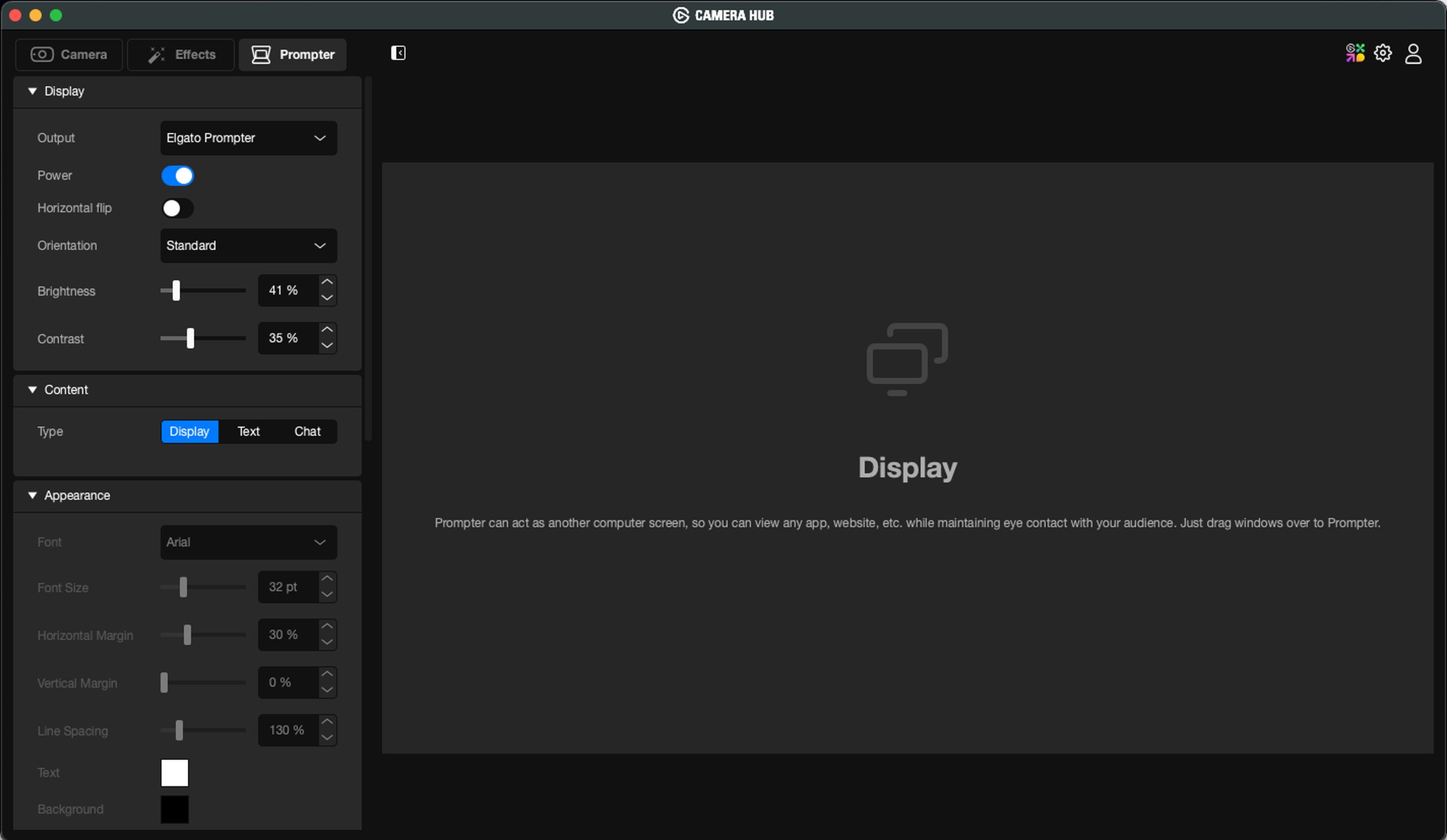Decrease Contrast with down stepper arrow
The image size is (1447, 840).
(x=327, y=345)
